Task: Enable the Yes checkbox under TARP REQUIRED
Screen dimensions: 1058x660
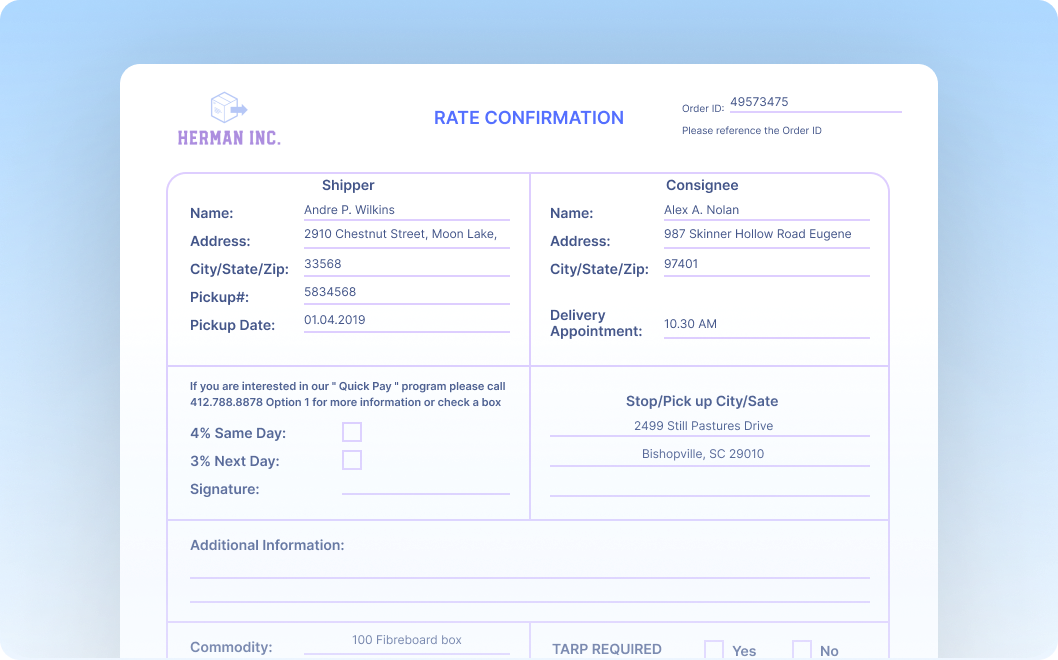Action: tap(714, 649)
